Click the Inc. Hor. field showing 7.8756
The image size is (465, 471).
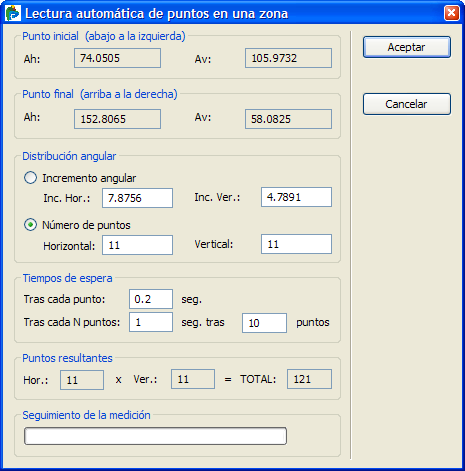pyautogui.click(x=137, y=198)
